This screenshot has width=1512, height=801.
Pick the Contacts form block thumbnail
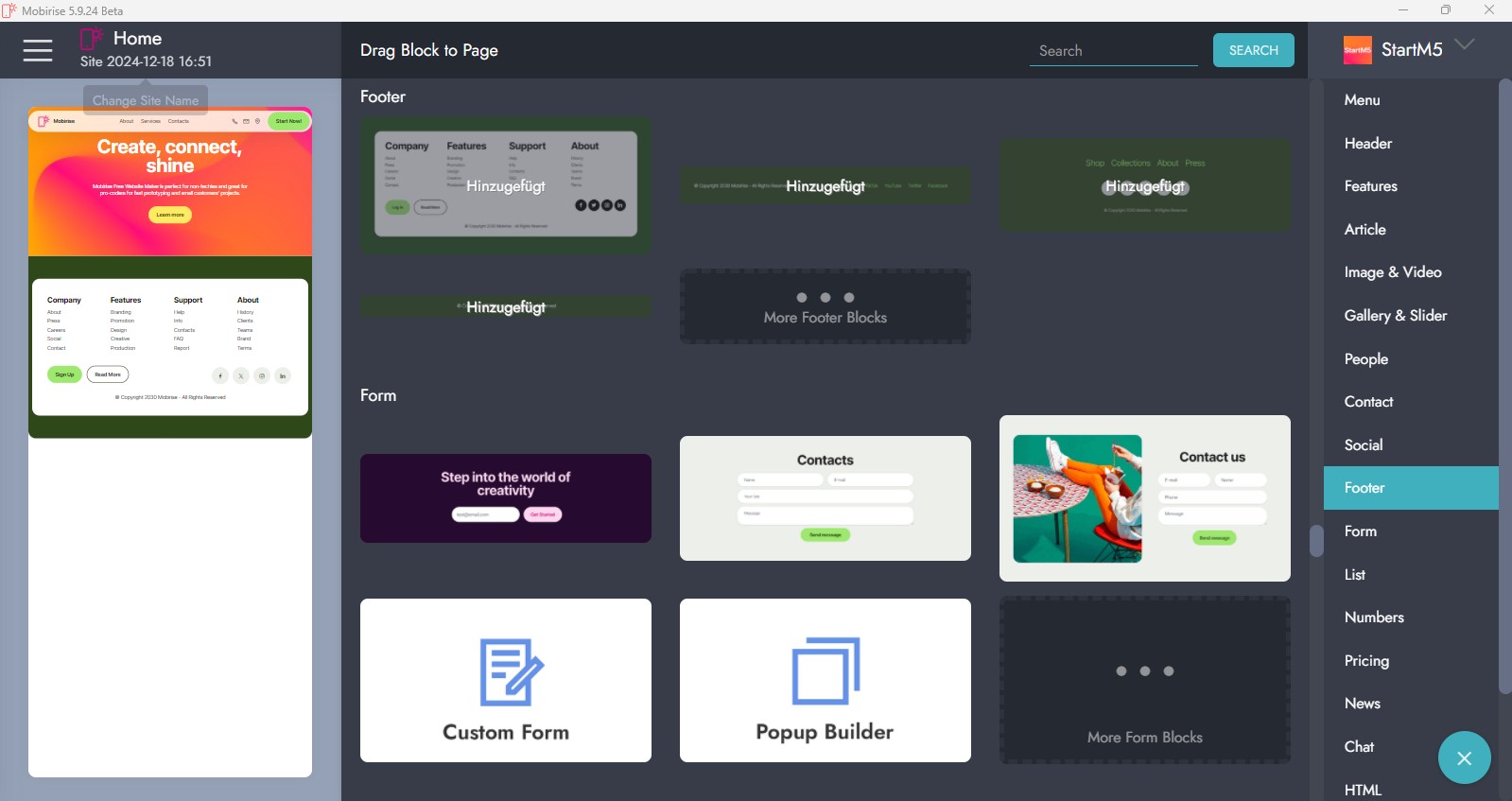click(826, 498)
